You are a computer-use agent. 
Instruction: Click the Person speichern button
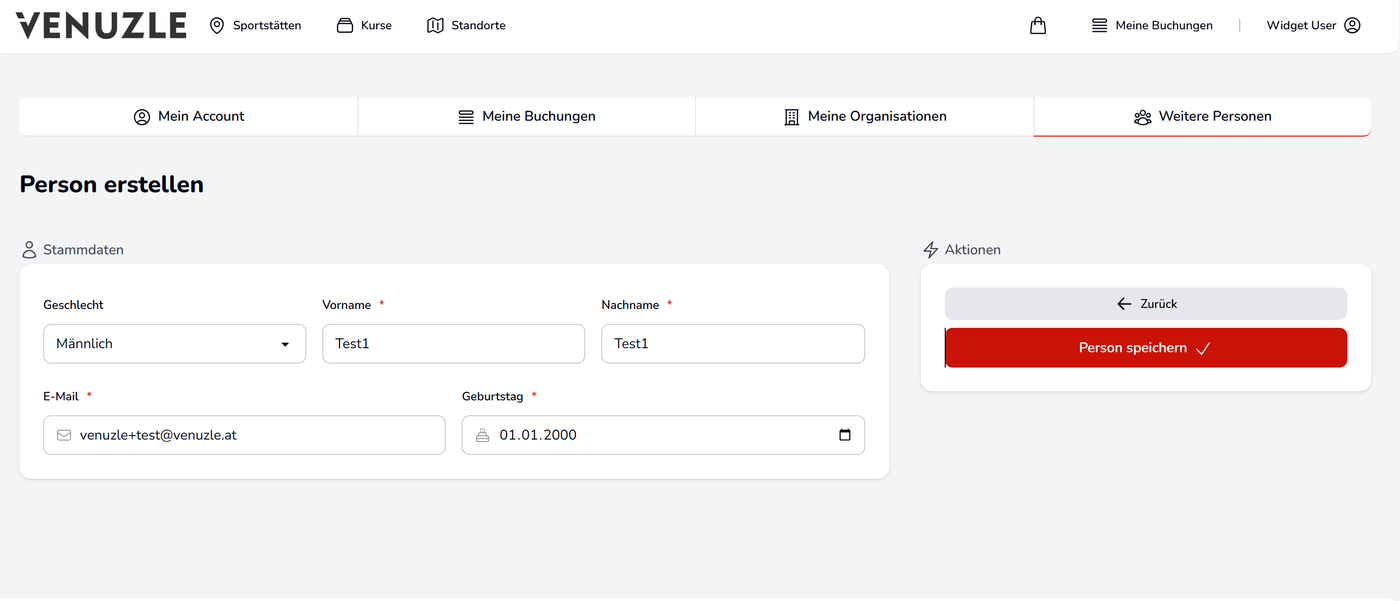pos(1146,348)
